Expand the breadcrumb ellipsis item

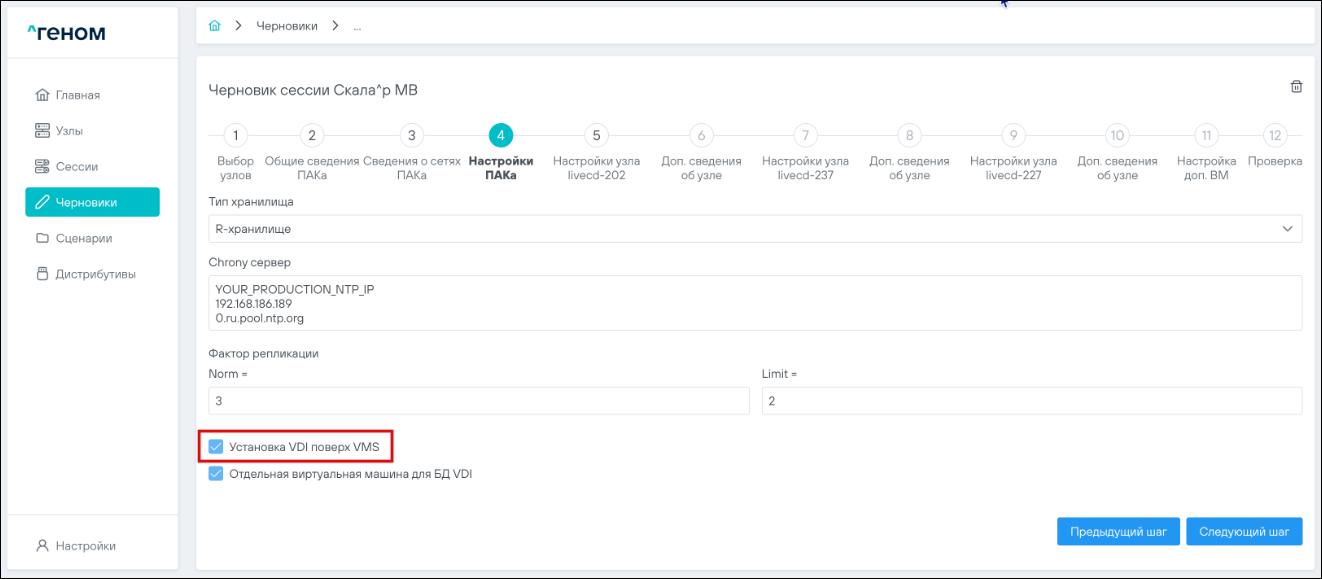tap(357, 26)
